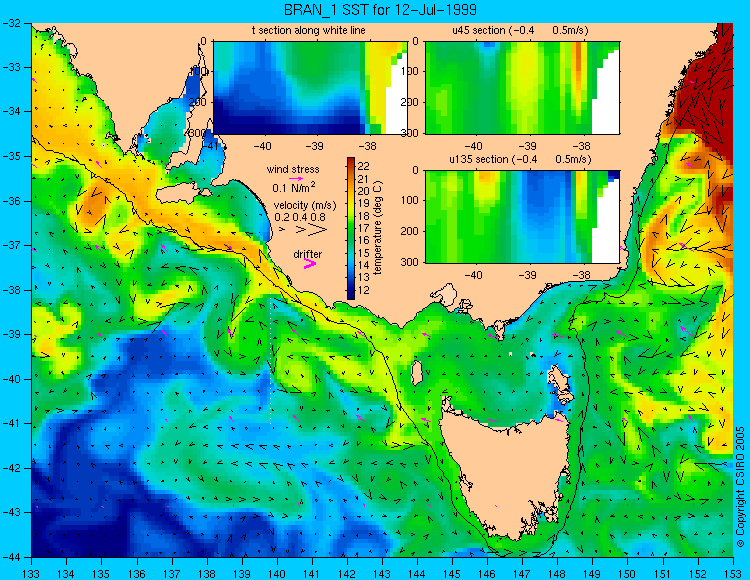The image size is (750, 580).
Task: Click the title BRAN_1 SST for 12-Jul-1999
Action: point(380,10)
